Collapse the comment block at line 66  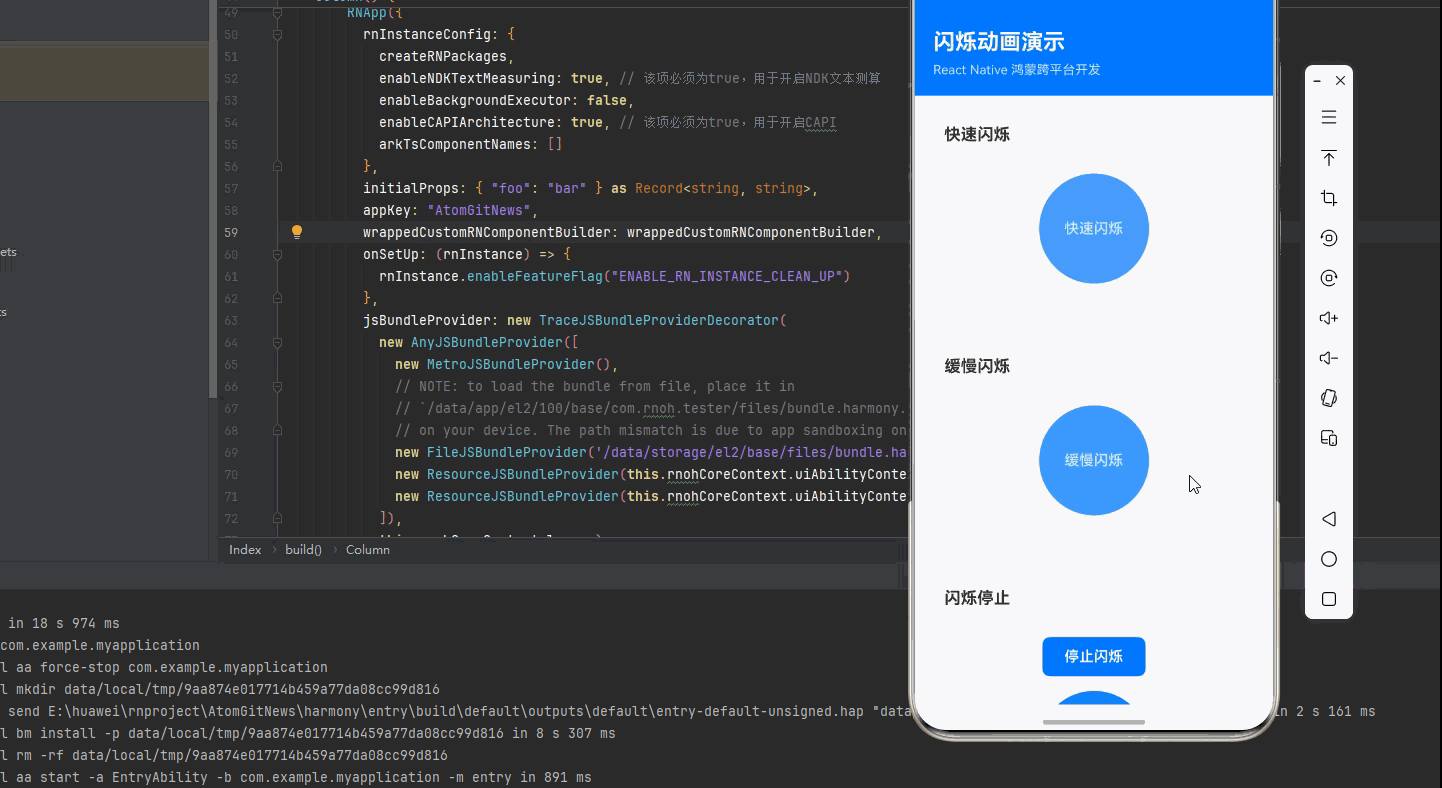click(277, 386)
